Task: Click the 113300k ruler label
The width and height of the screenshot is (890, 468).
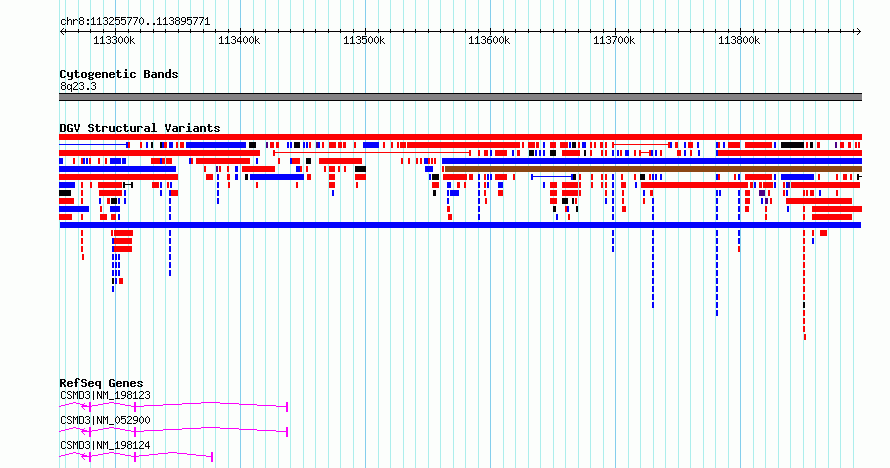Action: point(114,40)
